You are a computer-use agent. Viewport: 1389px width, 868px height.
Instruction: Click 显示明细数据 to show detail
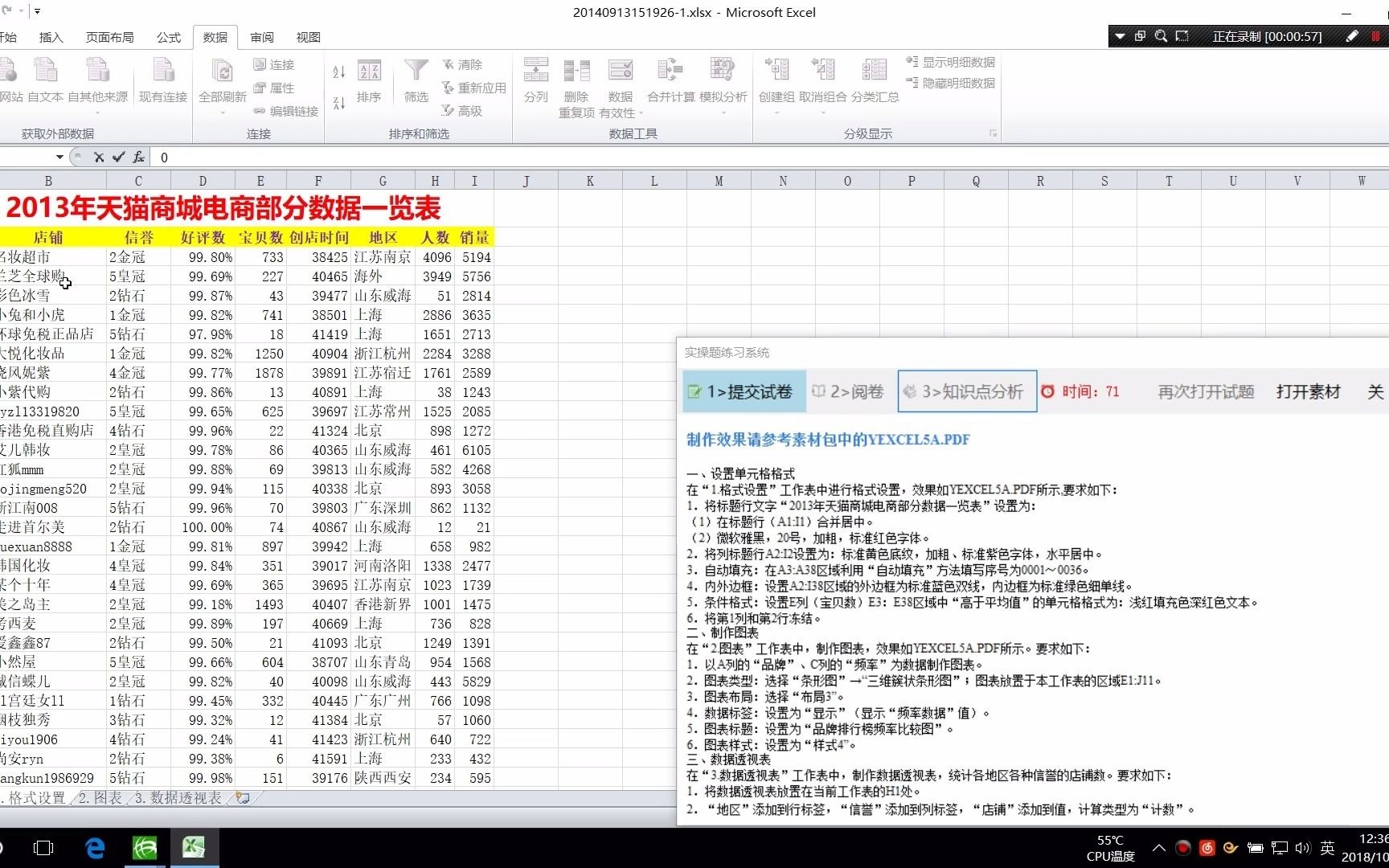(951, 61)
